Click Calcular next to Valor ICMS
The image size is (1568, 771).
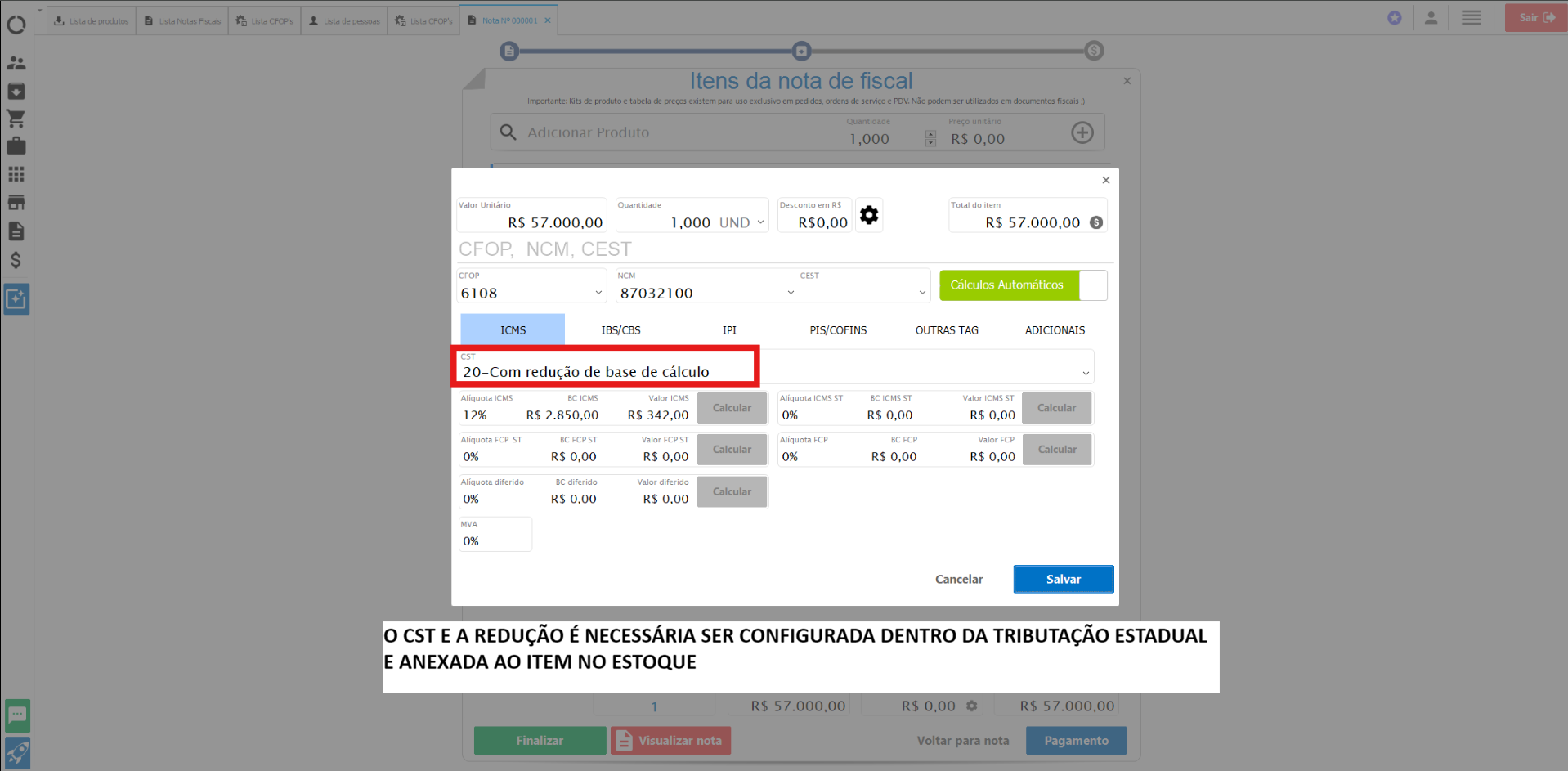[x=732, y=408]
